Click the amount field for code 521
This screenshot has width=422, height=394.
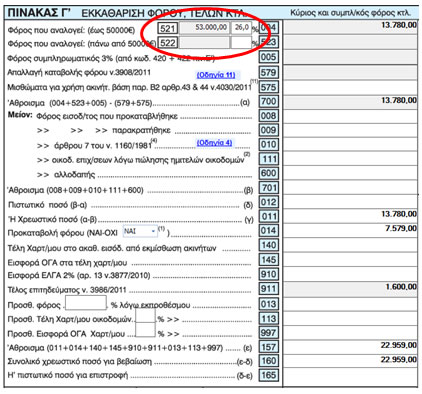point(204,28)
